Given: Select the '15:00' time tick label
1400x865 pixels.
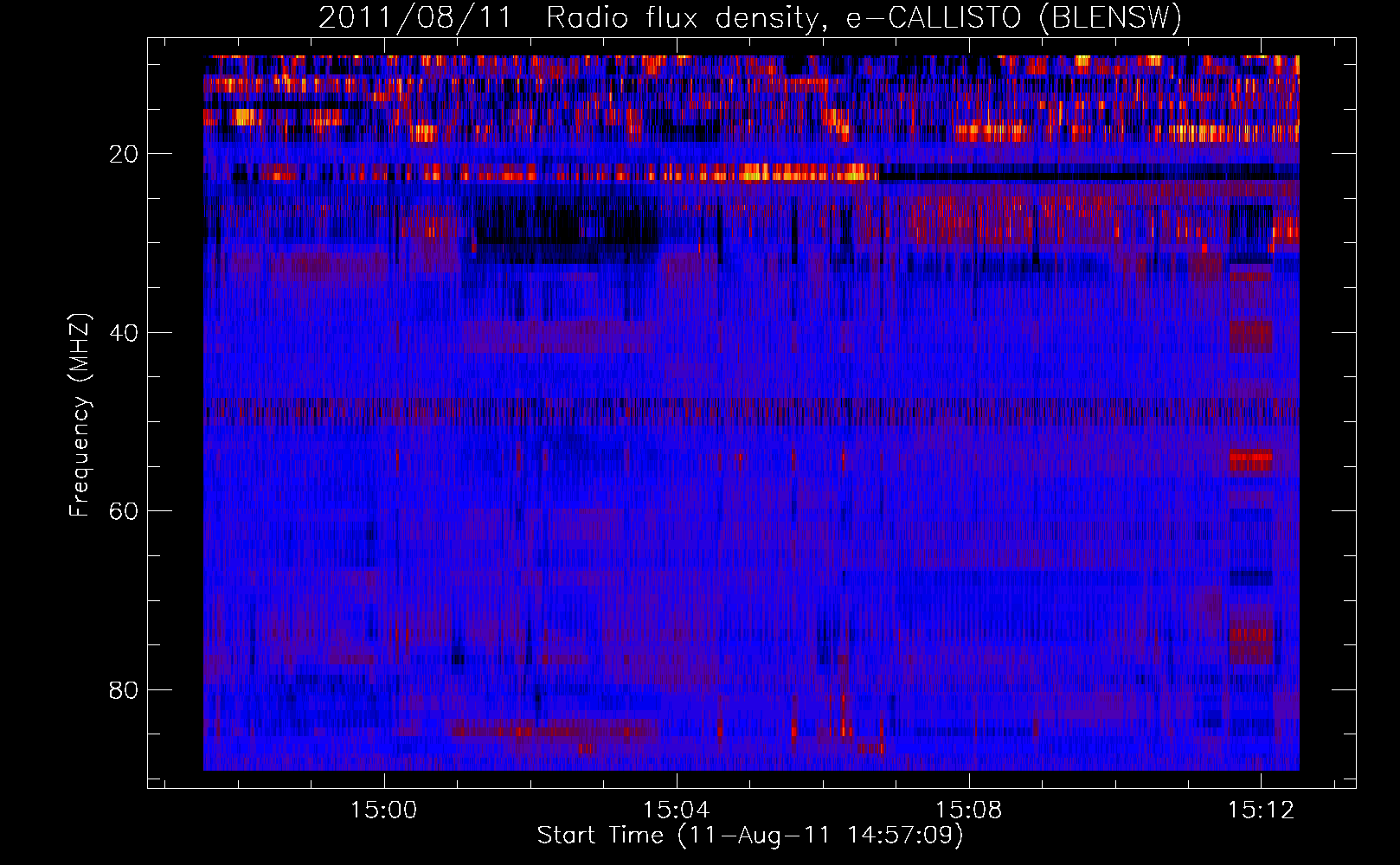Looking at the screenshot, I should click(x=383, y=810).
